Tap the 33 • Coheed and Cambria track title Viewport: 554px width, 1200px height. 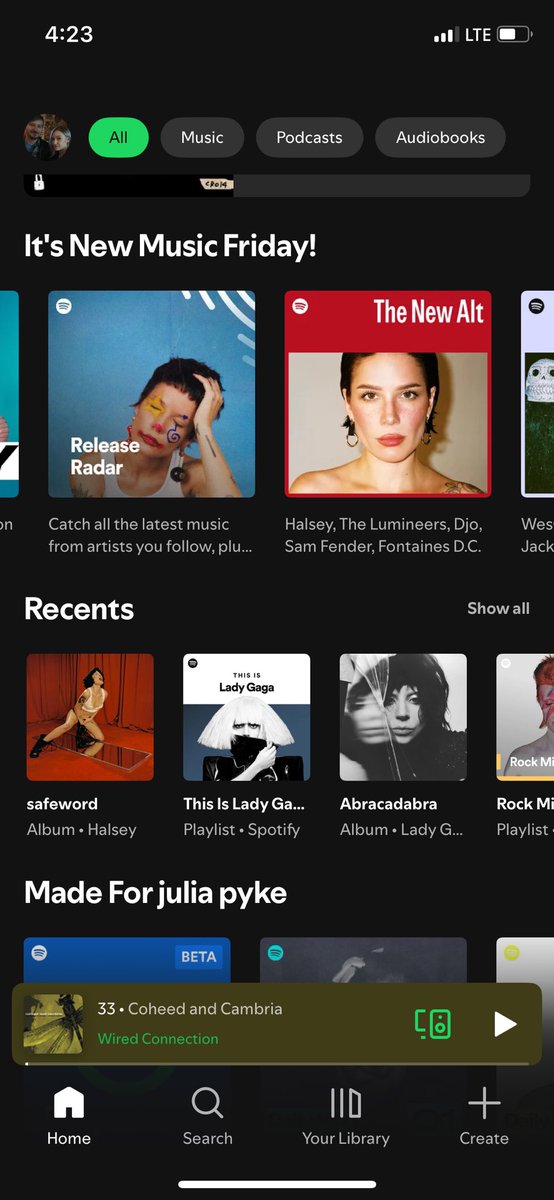tap(190, 1009)
